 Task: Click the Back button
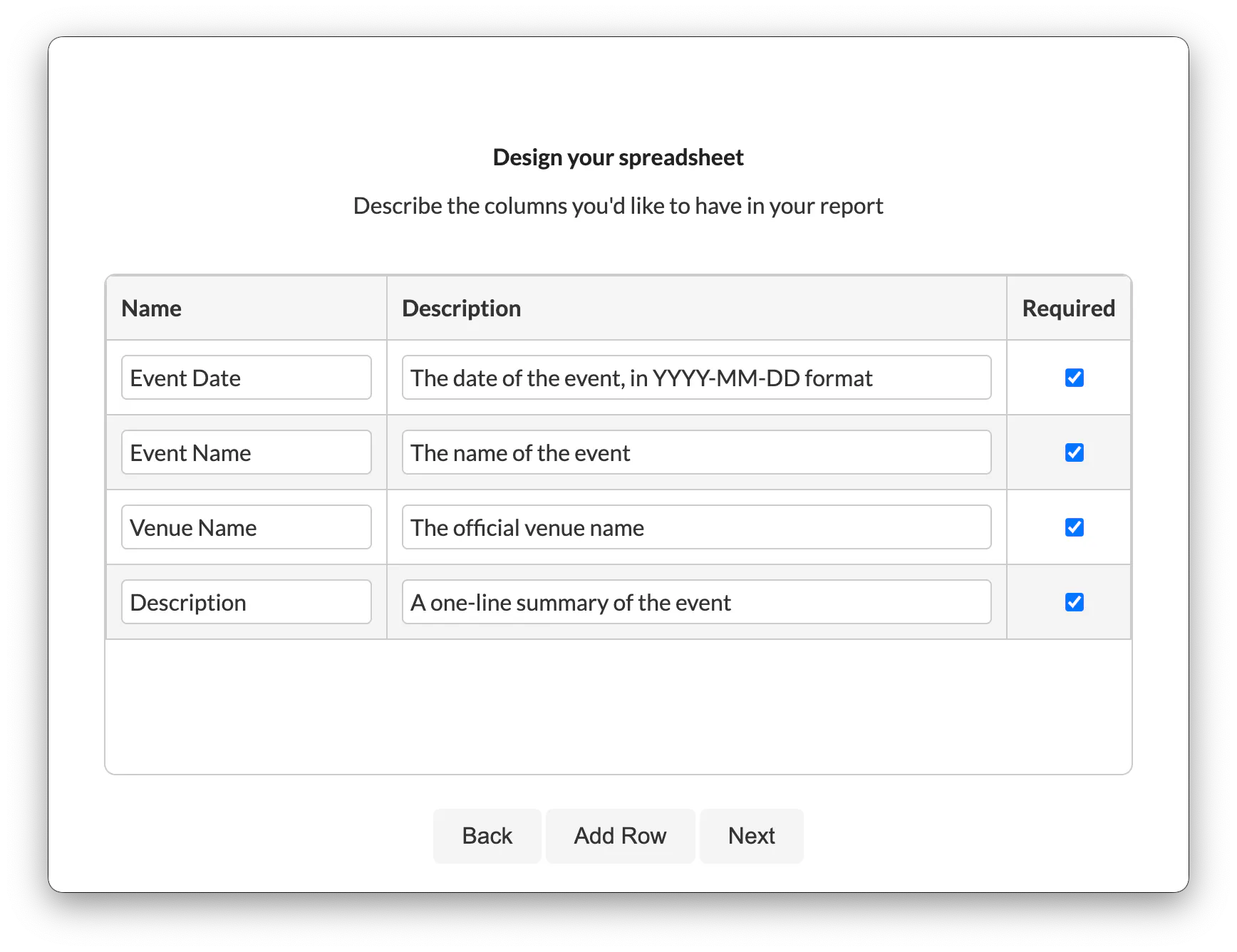point(487,836)
